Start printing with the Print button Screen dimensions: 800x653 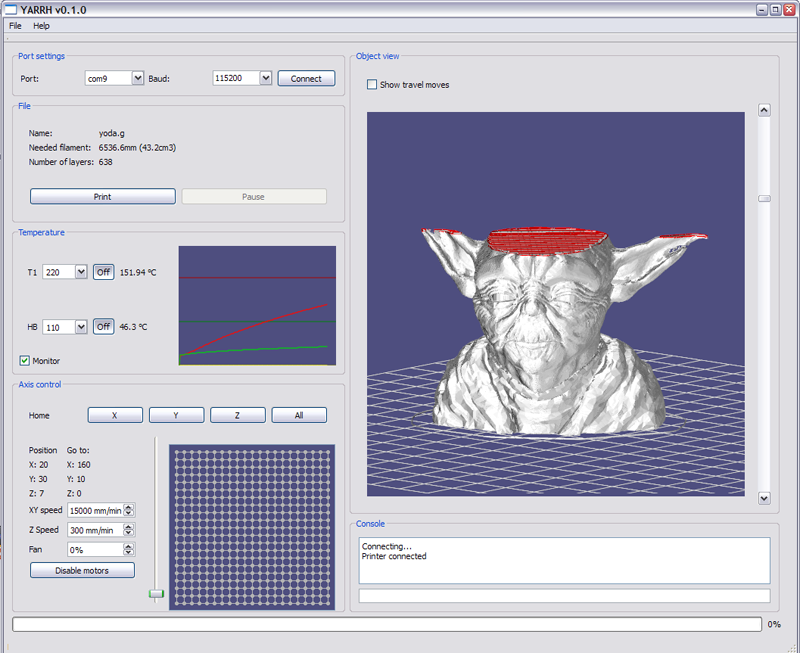[102, 197]
